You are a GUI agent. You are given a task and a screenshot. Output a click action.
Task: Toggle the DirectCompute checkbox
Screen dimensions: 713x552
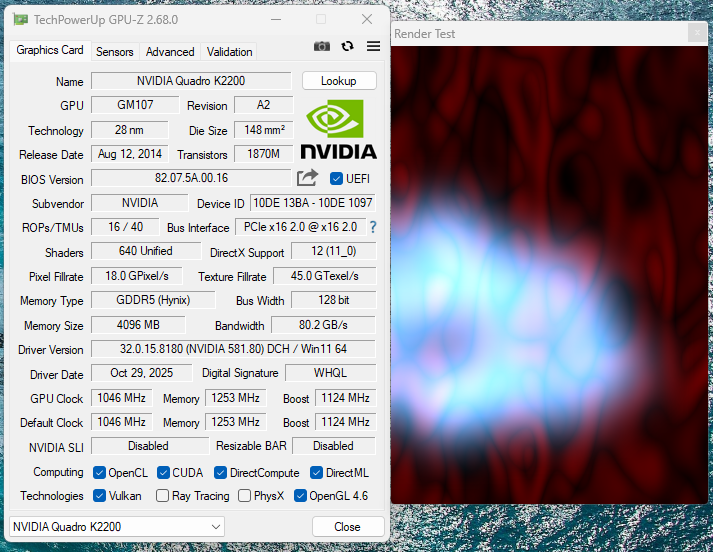pos(220,473)
